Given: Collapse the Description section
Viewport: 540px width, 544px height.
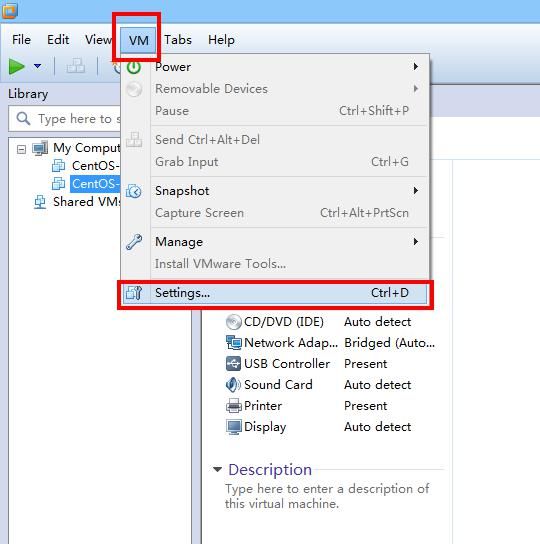Looking at the screenshot, I should [x=217, y=470].
